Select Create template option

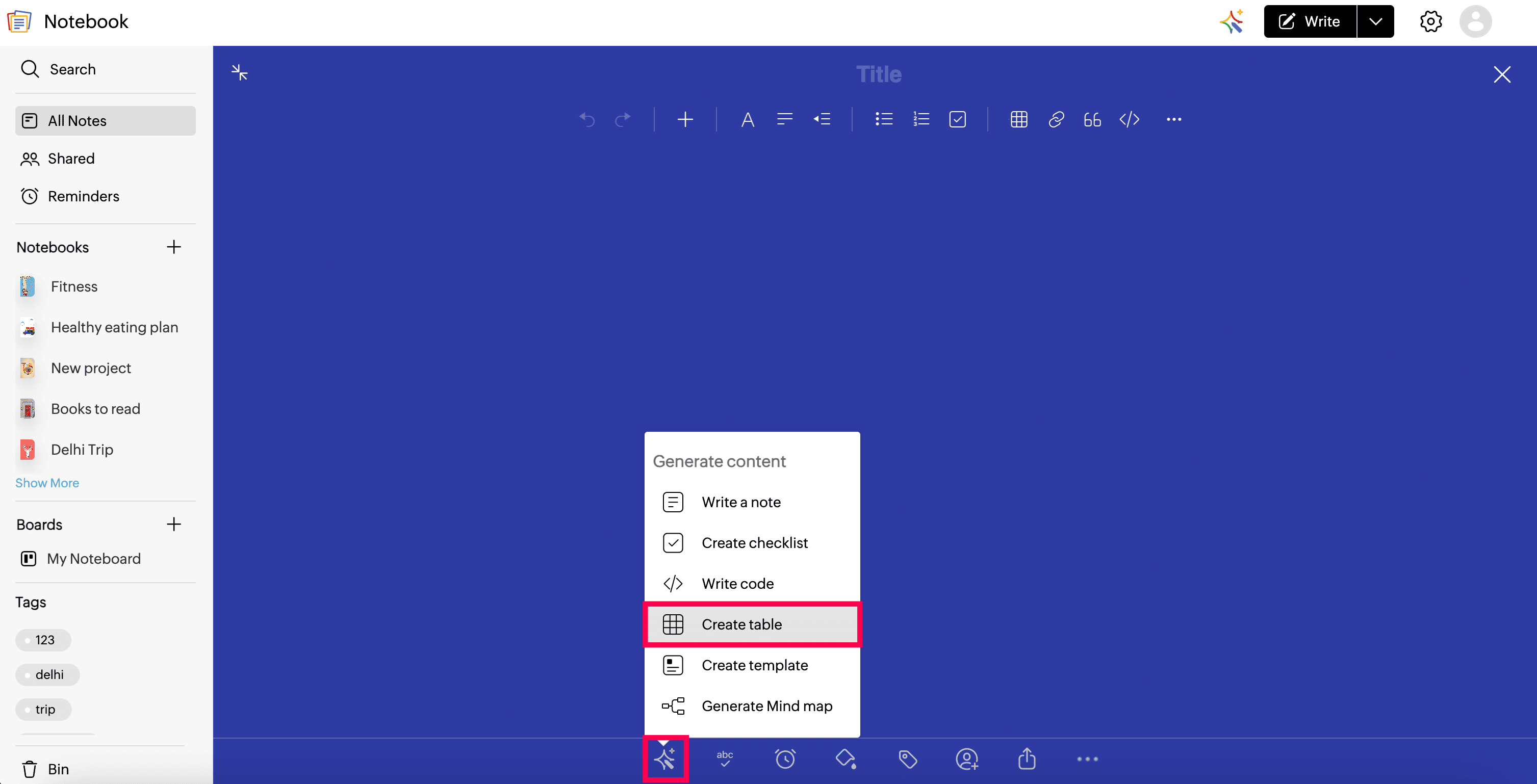pyautogui.click(x=752, y=665)
